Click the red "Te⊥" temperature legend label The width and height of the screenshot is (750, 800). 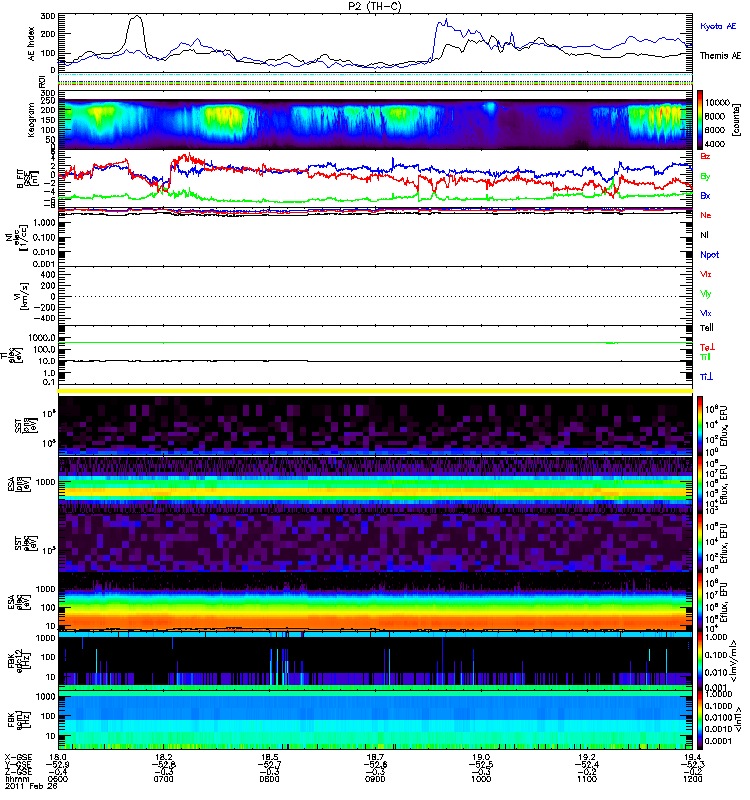click(x=707, y=347)
